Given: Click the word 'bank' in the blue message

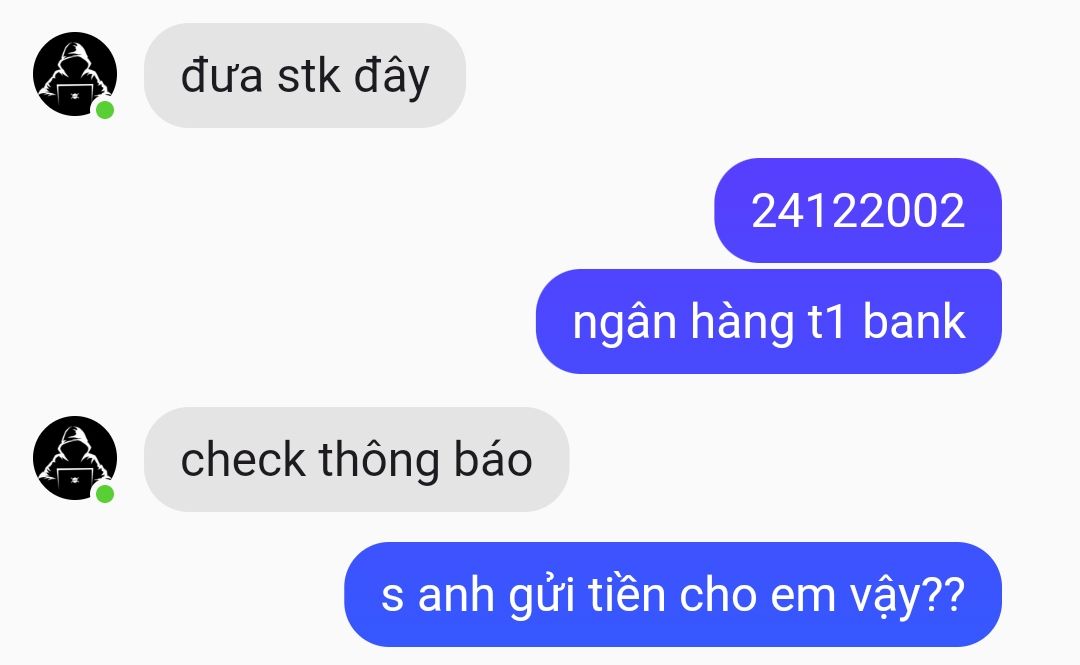Looking at the screenshot, I should coord(914,321).
